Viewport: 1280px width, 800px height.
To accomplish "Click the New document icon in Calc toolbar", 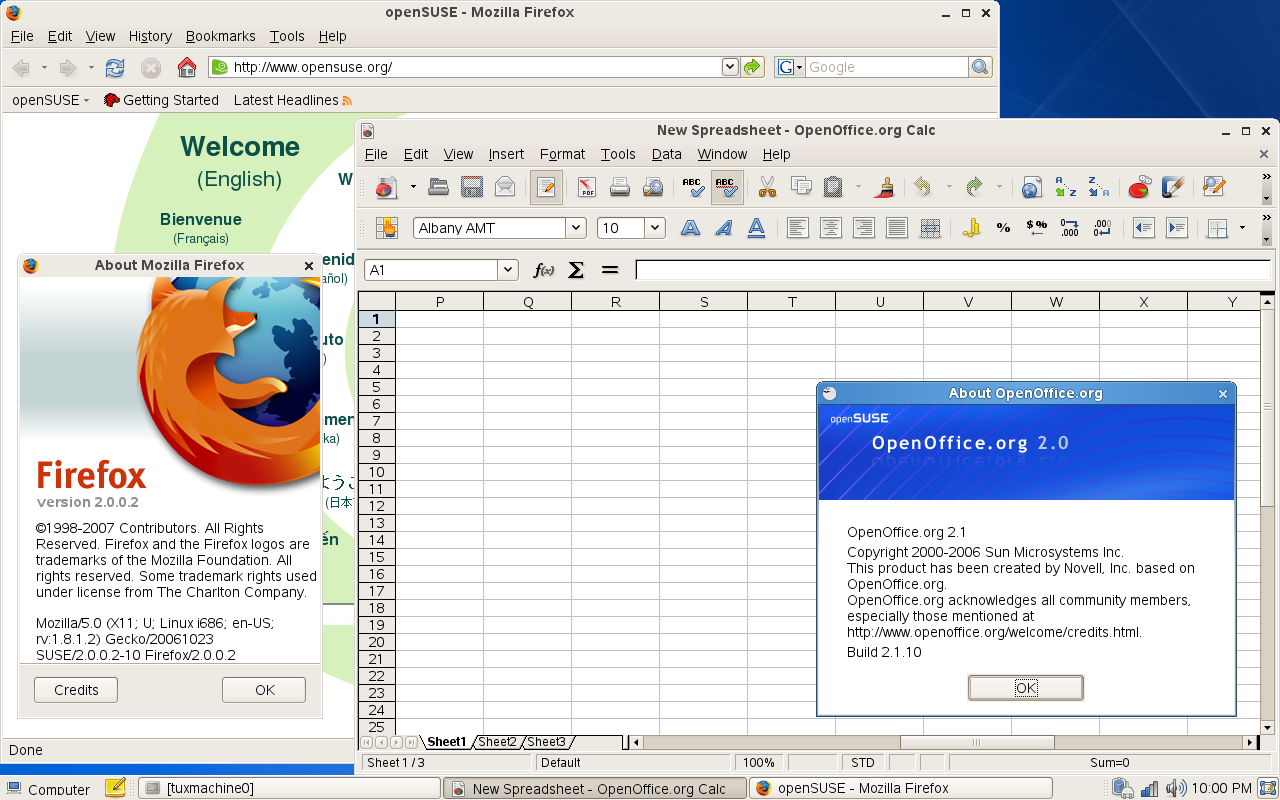I will tap(386, 187).
